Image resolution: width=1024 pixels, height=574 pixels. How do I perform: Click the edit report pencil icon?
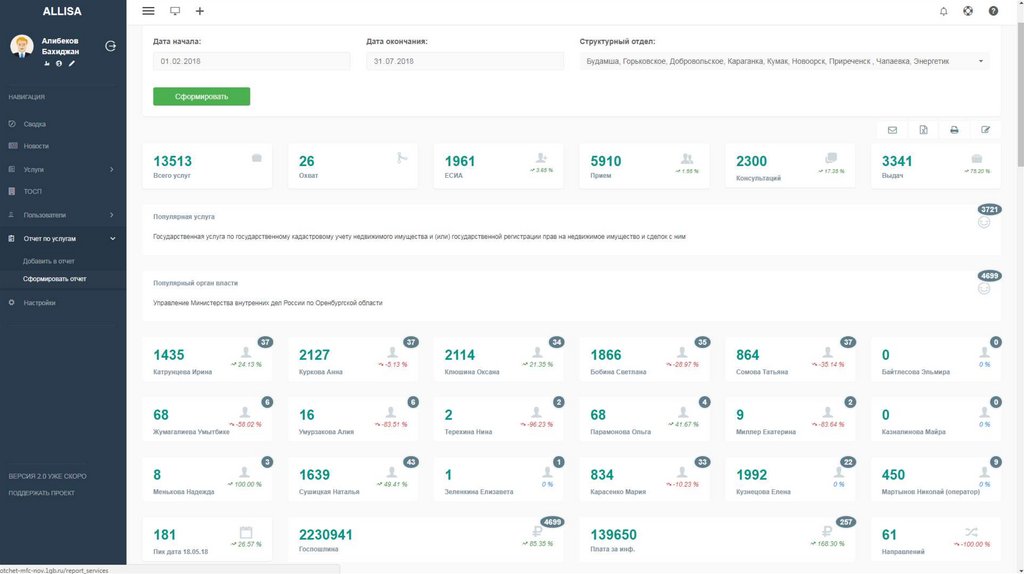pos(985,130)
